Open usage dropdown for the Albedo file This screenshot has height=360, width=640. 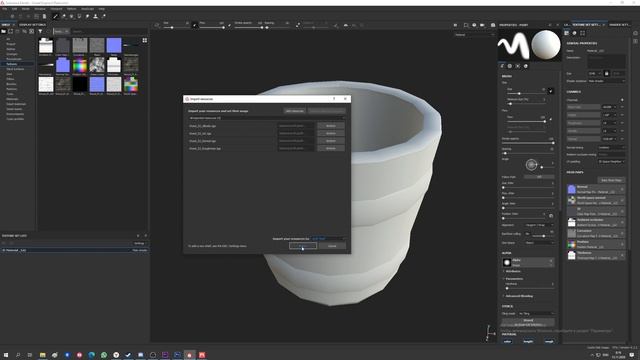pyautogui.click(x=296, y=126)
